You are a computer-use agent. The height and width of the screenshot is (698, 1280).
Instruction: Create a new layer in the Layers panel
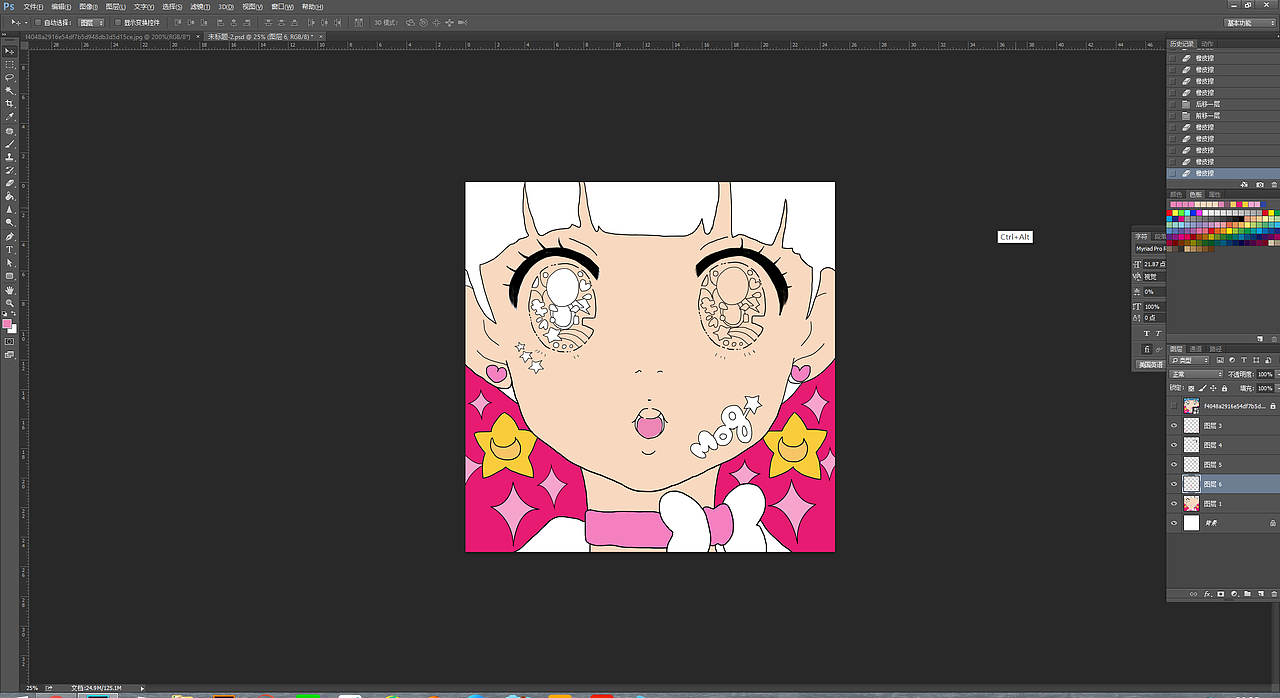click(x=1260, y=594)
